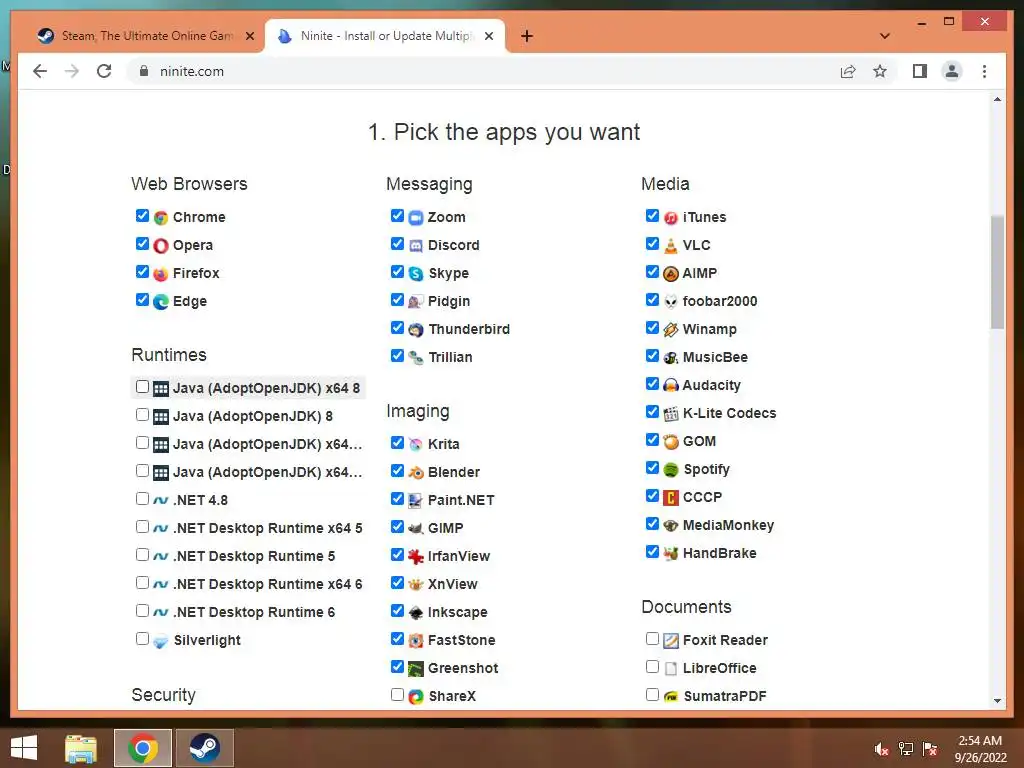Screen dimensions: 1024x768
Task: Reload the Ninite page
Action: click(104, 71)
